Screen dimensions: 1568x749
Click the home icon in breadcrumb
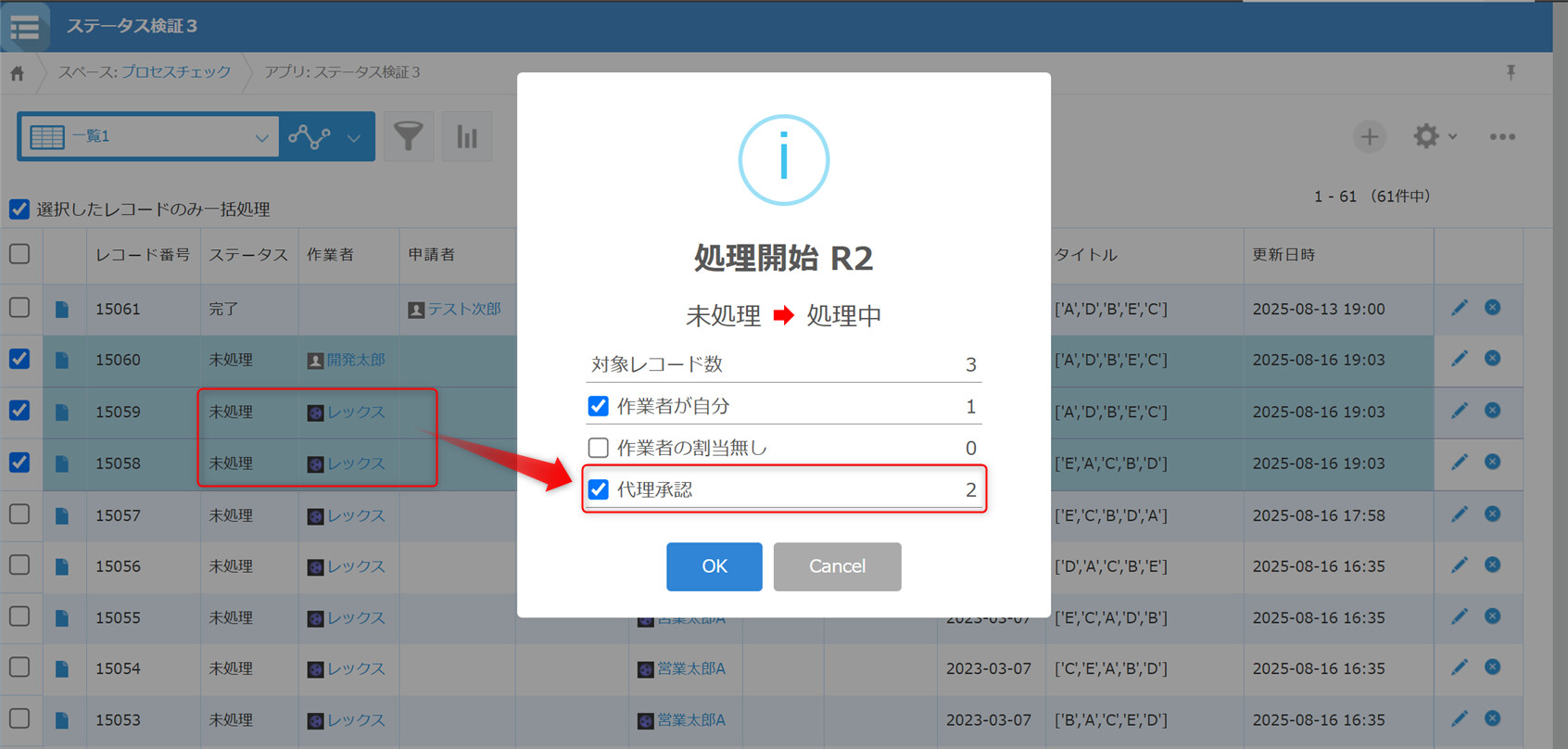click(x=18, y=73)
